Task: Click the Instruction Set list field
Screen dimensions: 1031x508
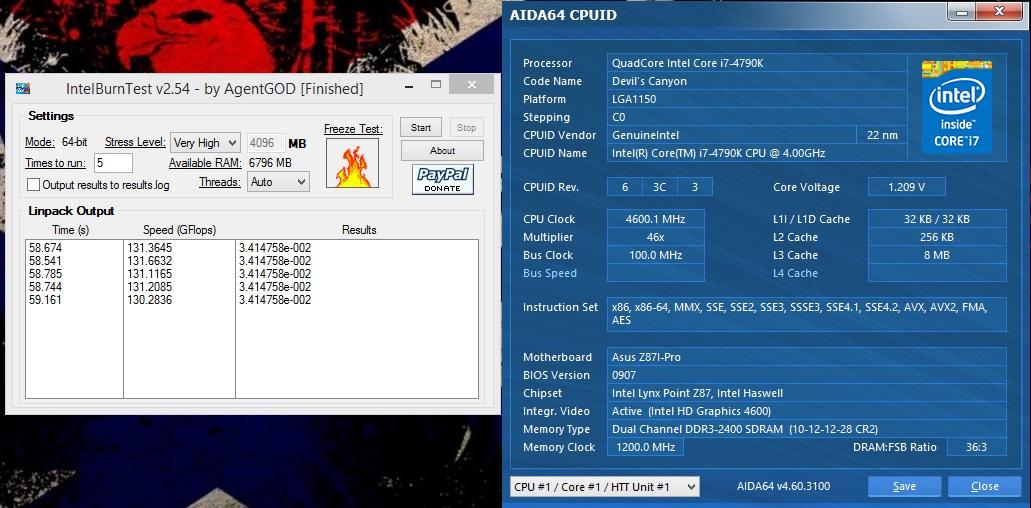Action: coord(807,314)
